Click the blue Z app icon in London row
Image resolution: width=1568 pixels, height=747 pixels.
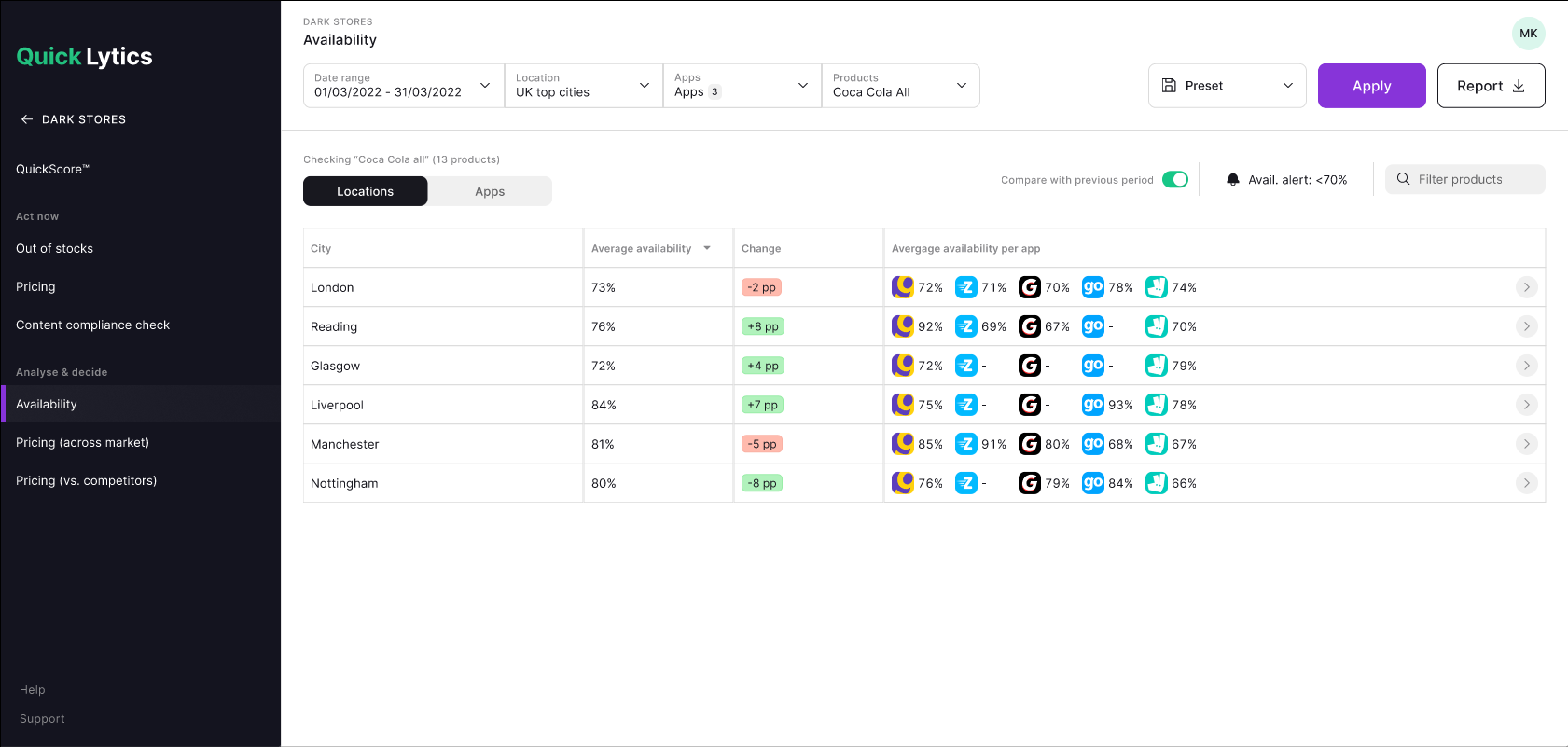pyautogui.click(x=966, y=287)
